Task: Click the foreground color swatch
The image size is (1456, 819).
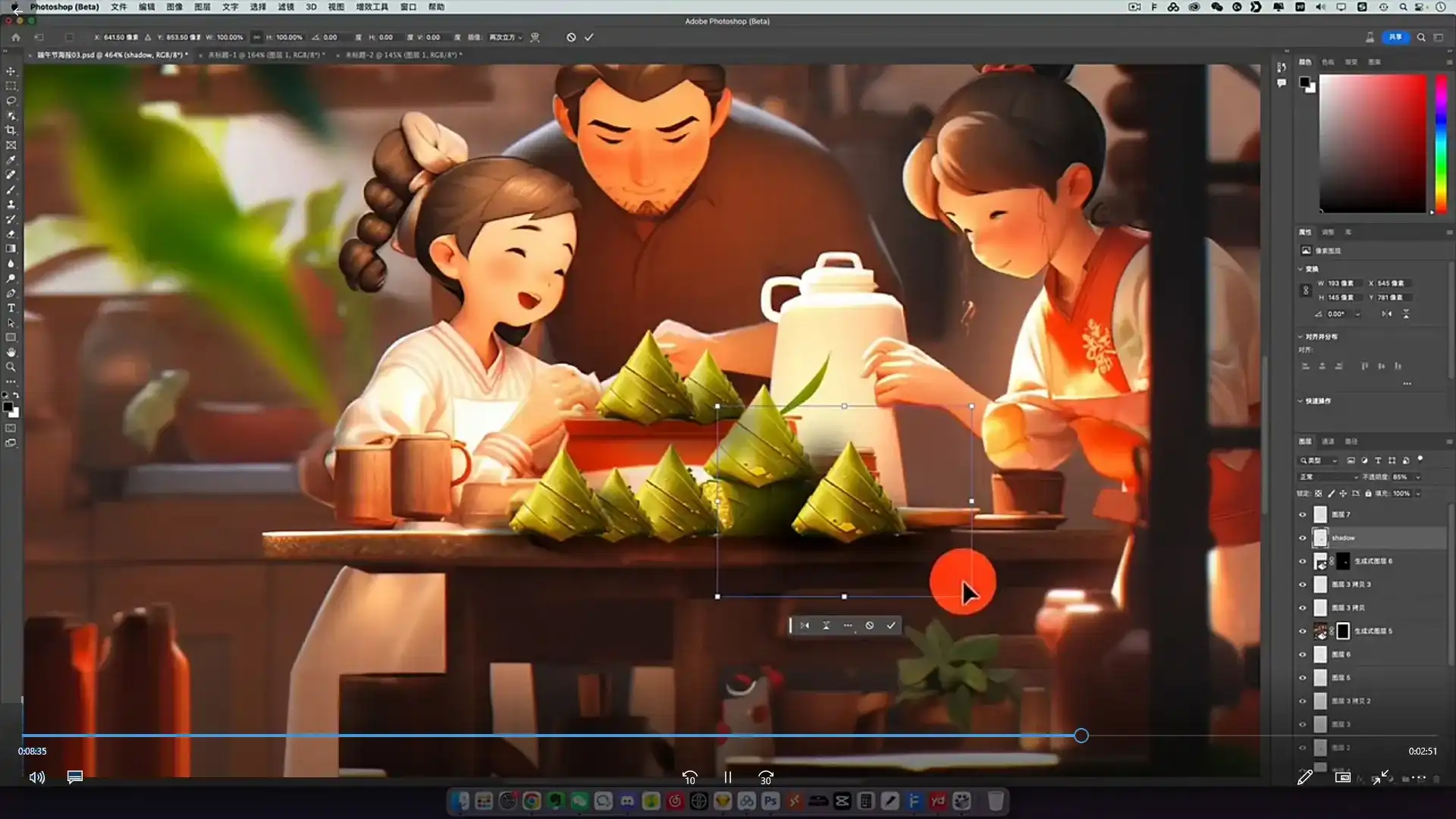Action: click(9, 406)
